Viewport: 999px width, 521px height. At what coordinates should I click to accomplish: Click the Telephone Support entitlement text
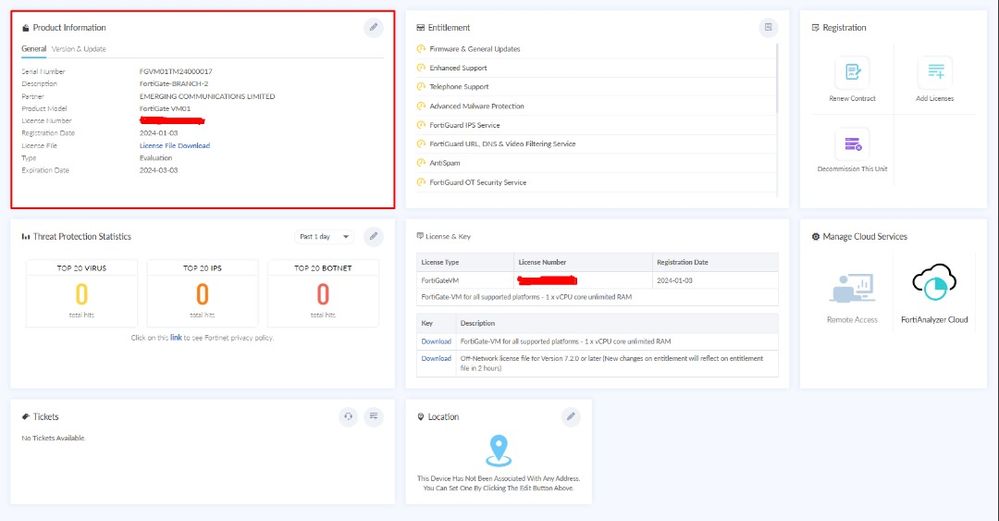click(x=459, y=87)
